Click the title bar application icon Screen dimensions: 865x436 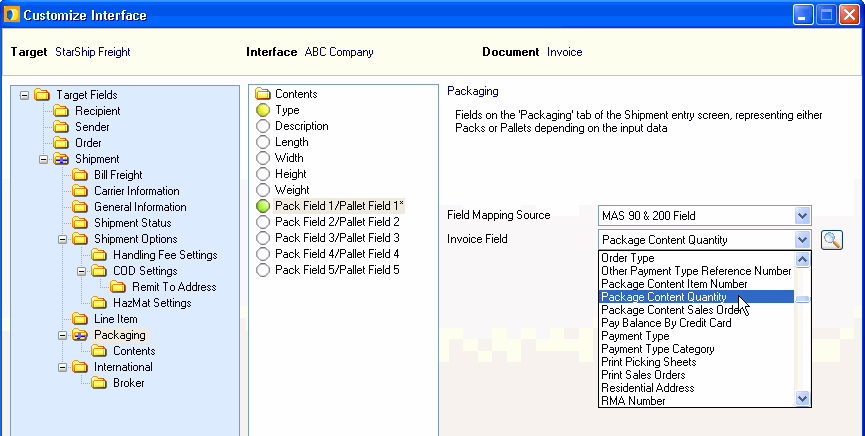(x=11, y=14)
